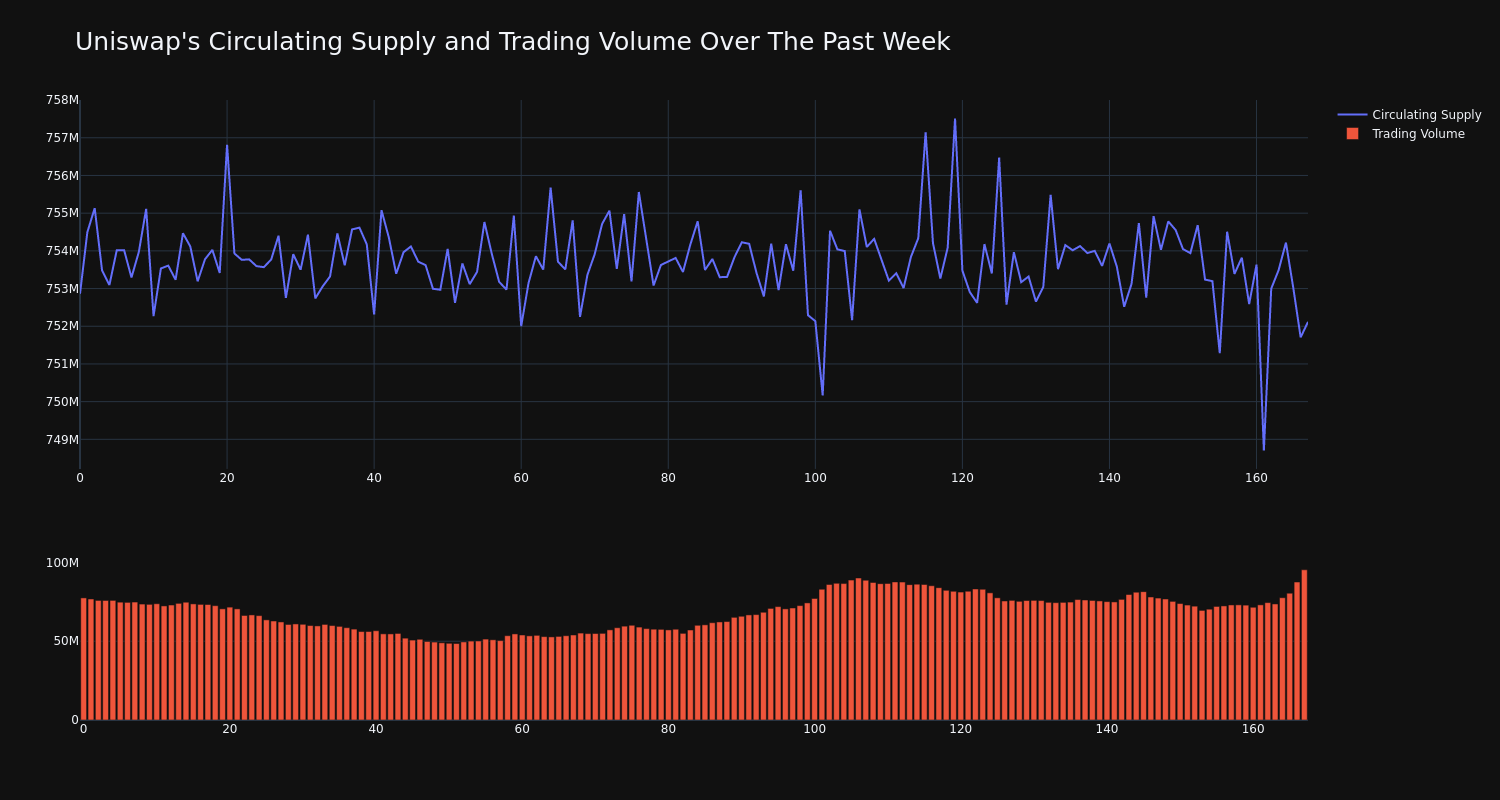
Task: Click the highest supply peak near 757.5M
Action: [955, 119]
